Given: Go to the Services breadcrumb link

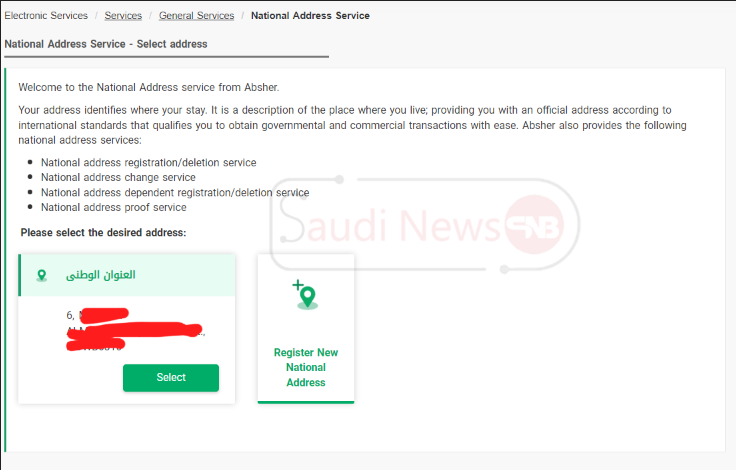Looking at the screenshot, I should click(x=123, y=15).
